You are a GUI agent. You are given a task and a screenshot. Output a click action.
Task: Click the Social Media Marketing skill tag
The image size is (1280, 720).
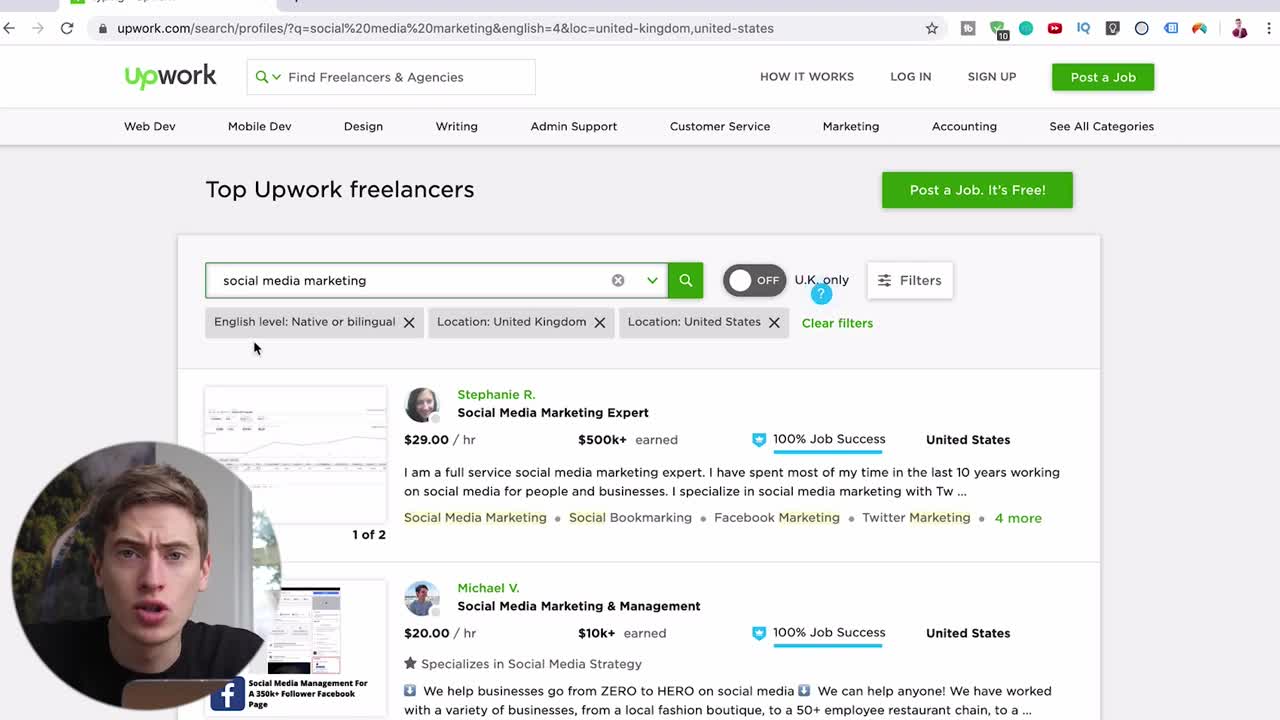point(475,518)
